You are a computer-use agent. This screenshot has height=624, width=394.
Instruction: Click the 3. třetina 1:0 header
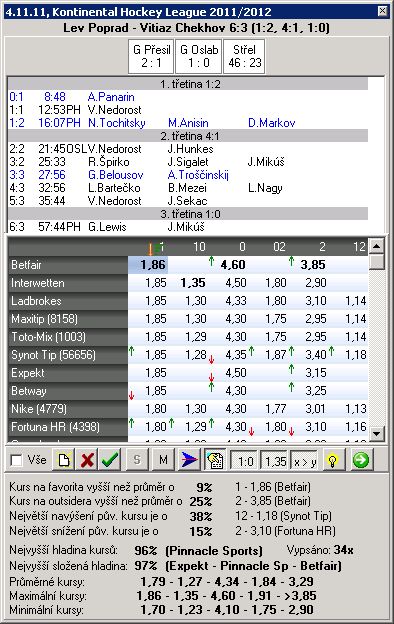pos(188,214)
